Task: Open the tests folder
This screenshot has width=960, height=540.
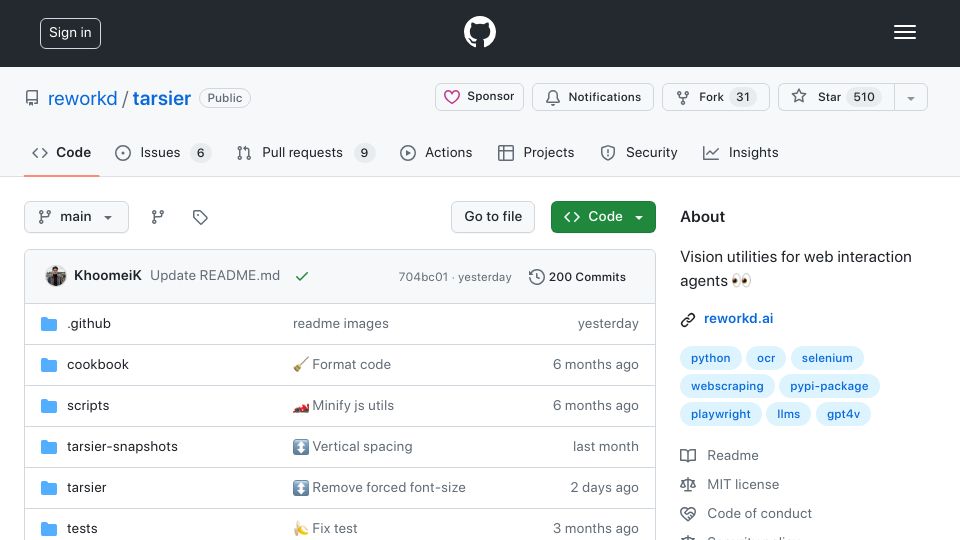Action: (82, 528)
